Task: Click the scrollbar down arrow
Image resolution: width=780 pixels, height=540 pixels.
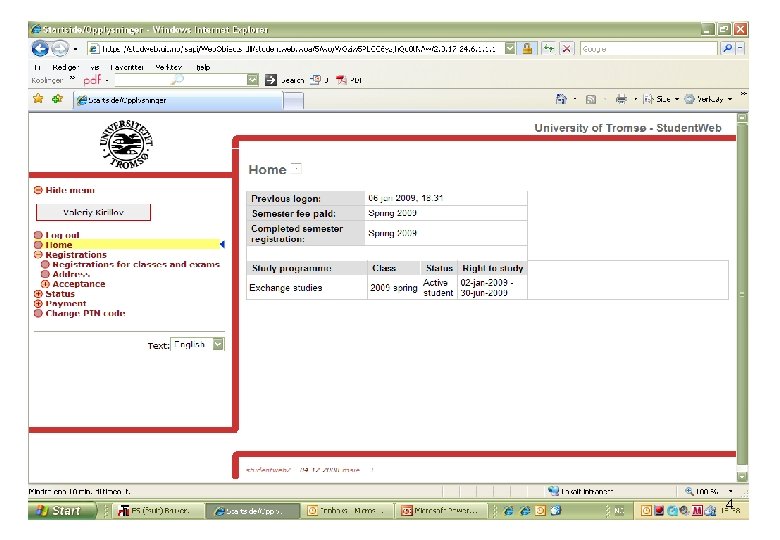Action: tap(742, 476)
